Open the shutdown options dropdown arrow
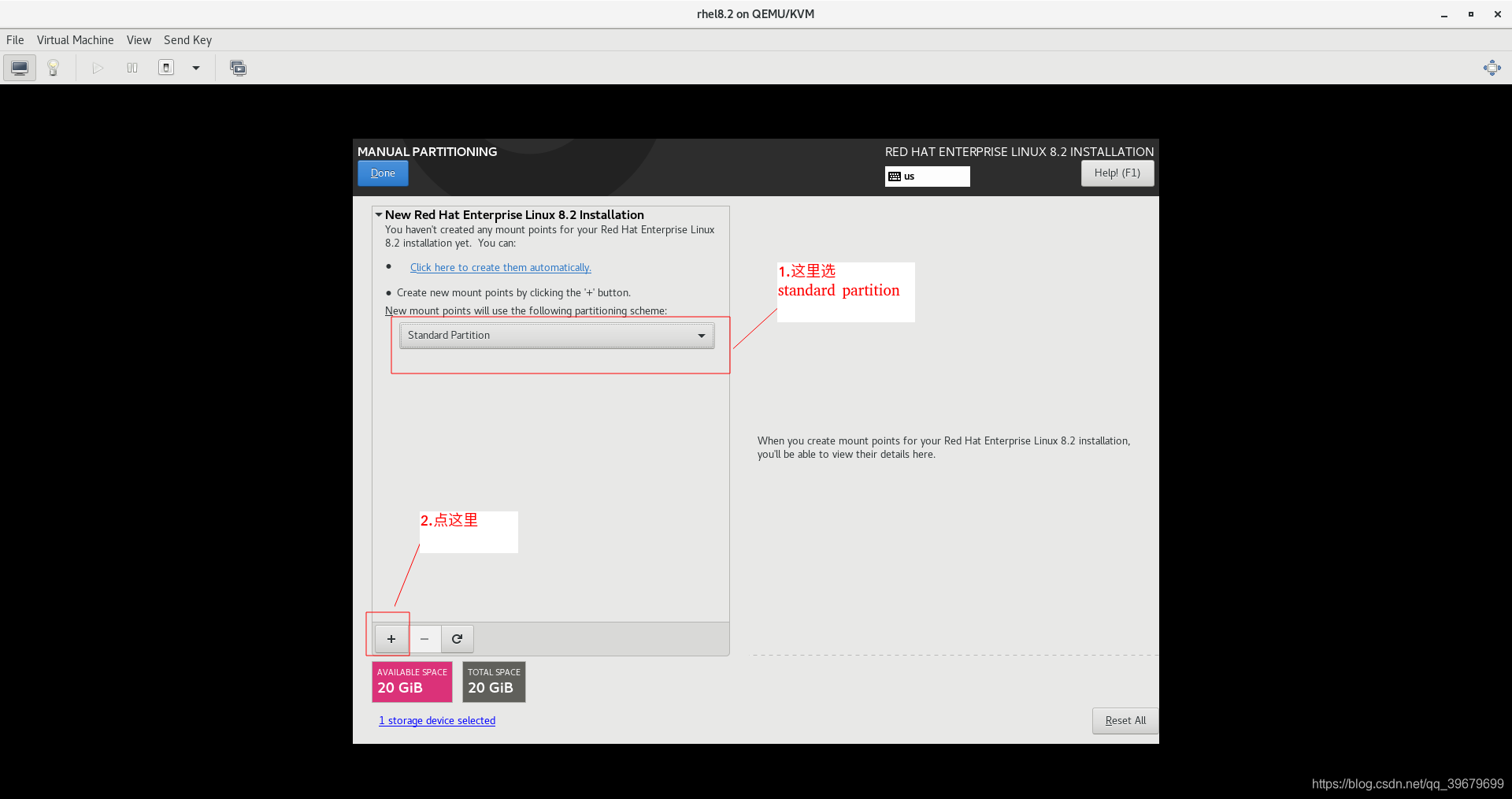1512x799 pixels. point(196,68)
